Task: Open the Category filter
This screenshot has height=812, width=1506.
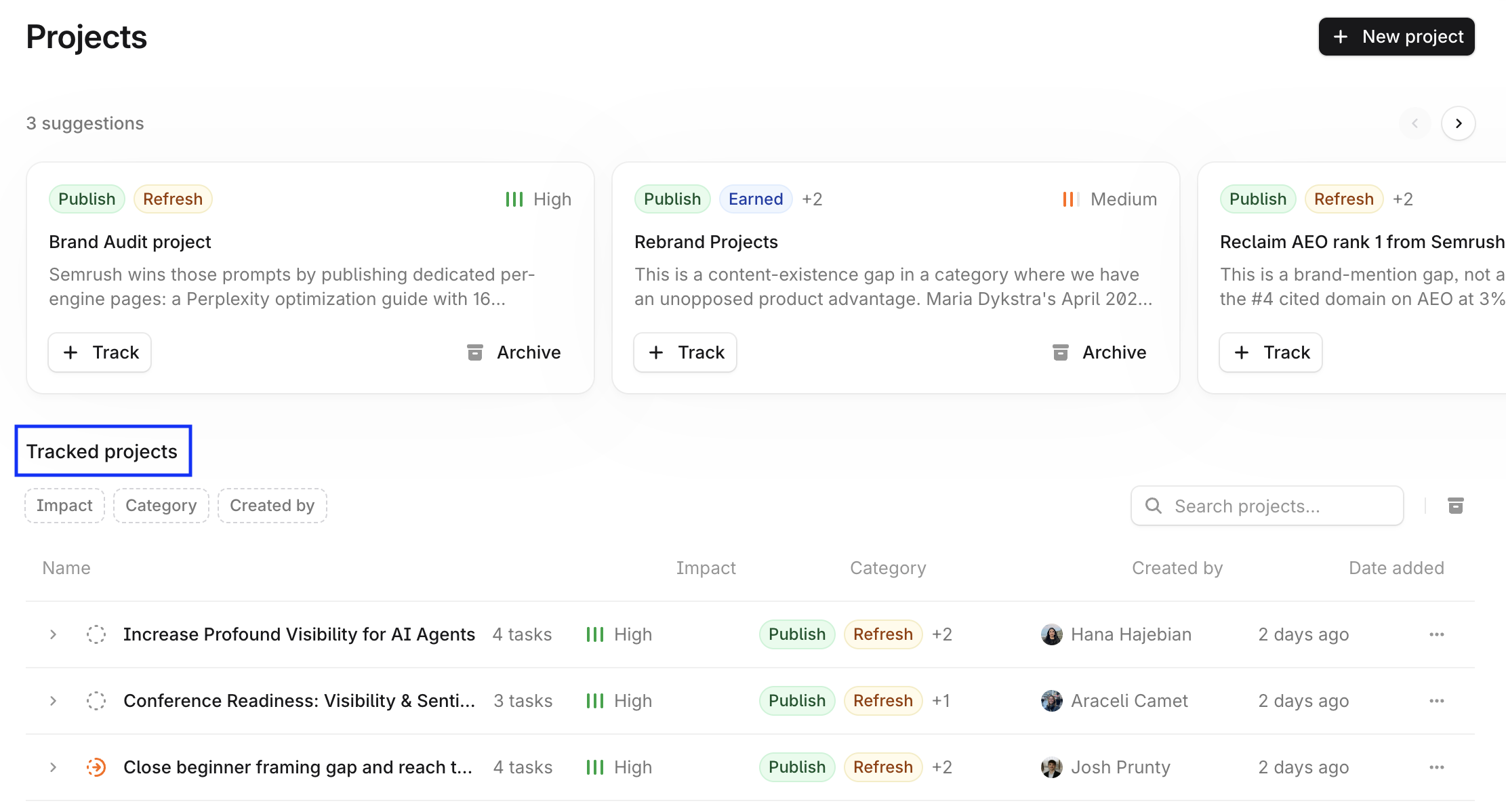Action: pyautogui.click(x=161, y=506)
